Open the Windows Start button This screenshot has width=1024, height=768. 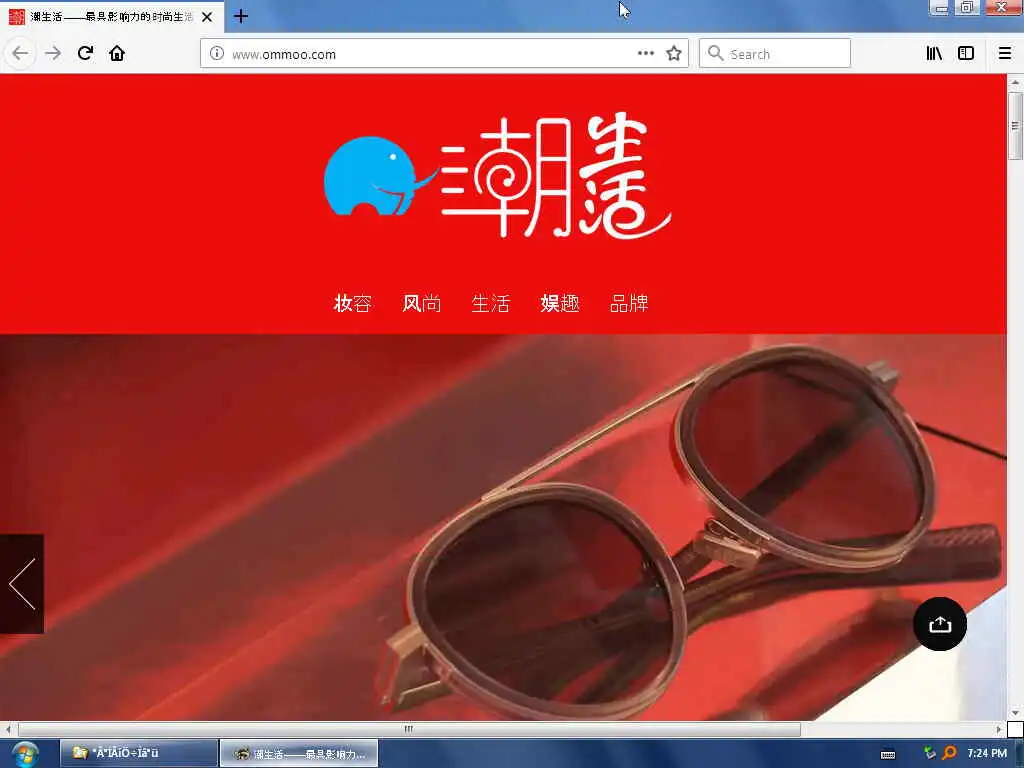click(x=25, y=754)
